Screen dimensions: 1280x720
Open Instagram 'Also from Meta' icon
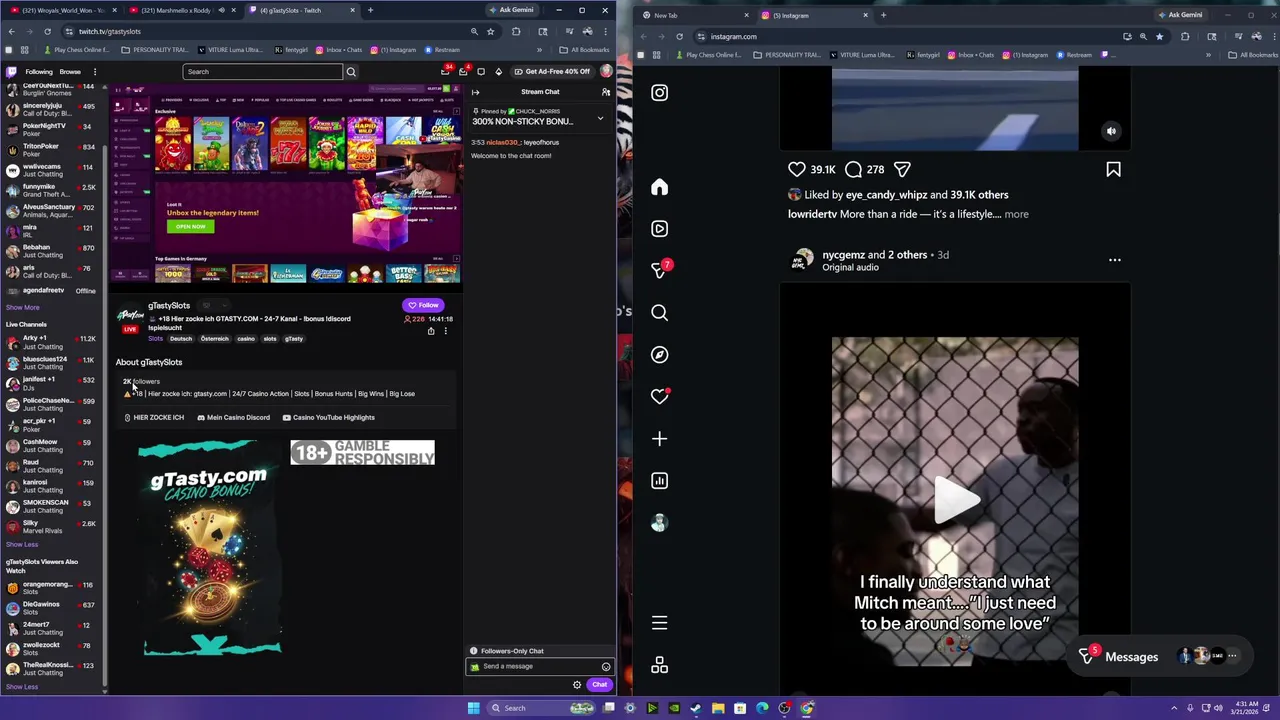point(659,666)
